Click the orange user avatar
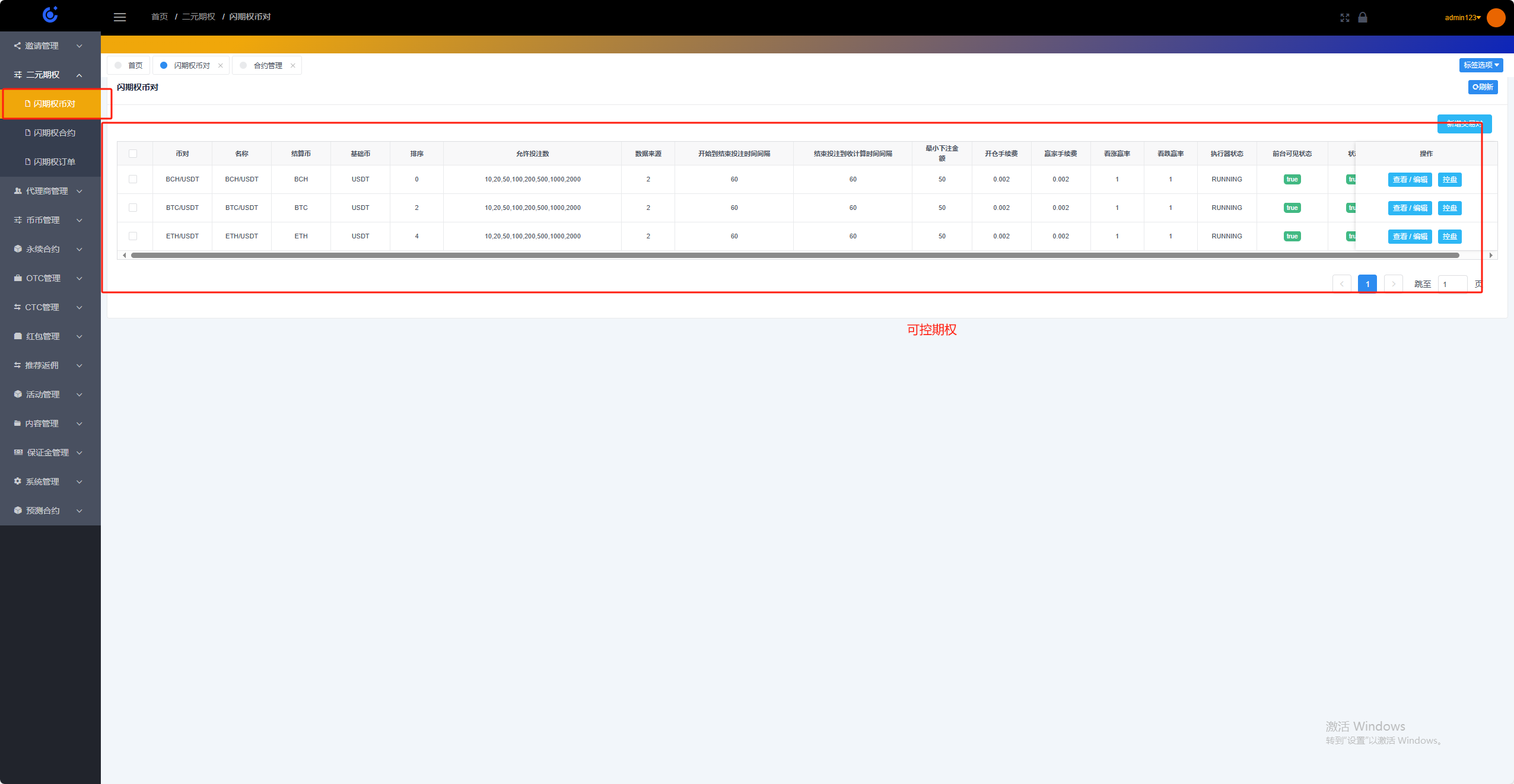The image size is (1514, 784). [1496, 17]
